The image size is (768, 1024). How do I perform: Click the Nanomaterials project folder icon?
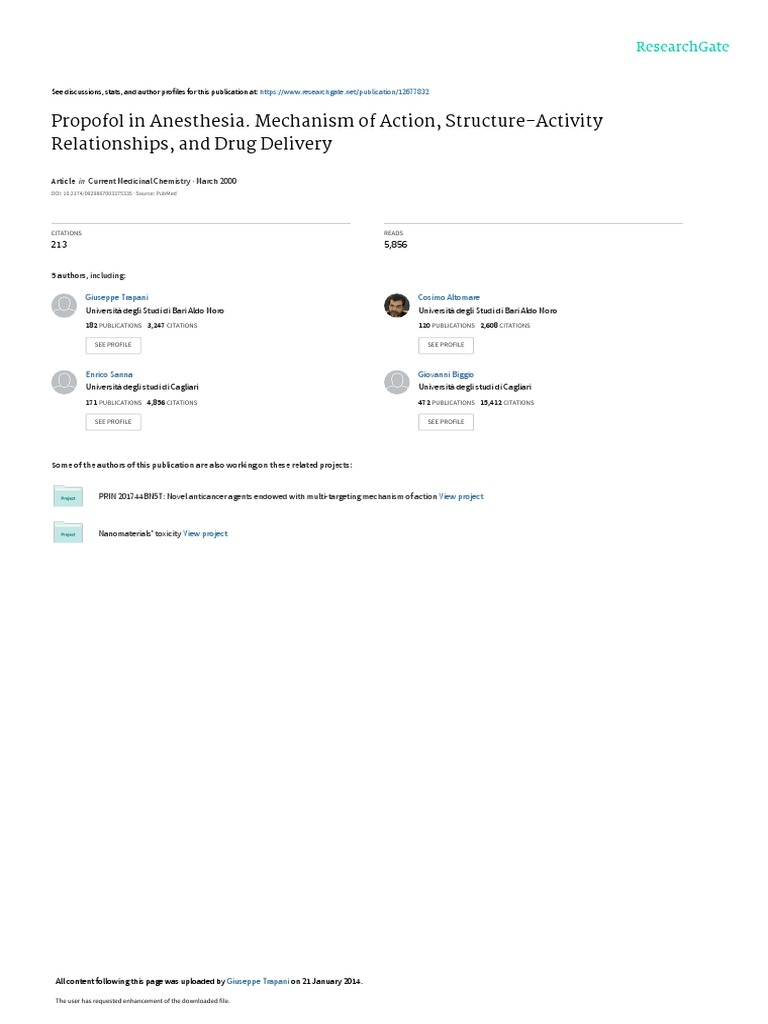[x=68, y=534]
